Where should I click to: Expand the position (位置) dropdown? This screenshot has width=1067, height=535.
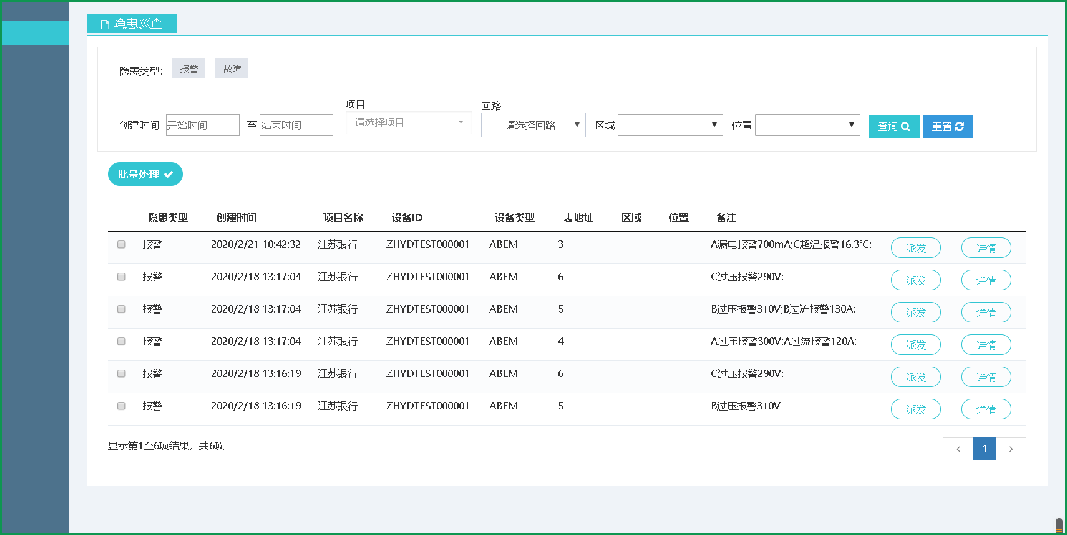806,125
